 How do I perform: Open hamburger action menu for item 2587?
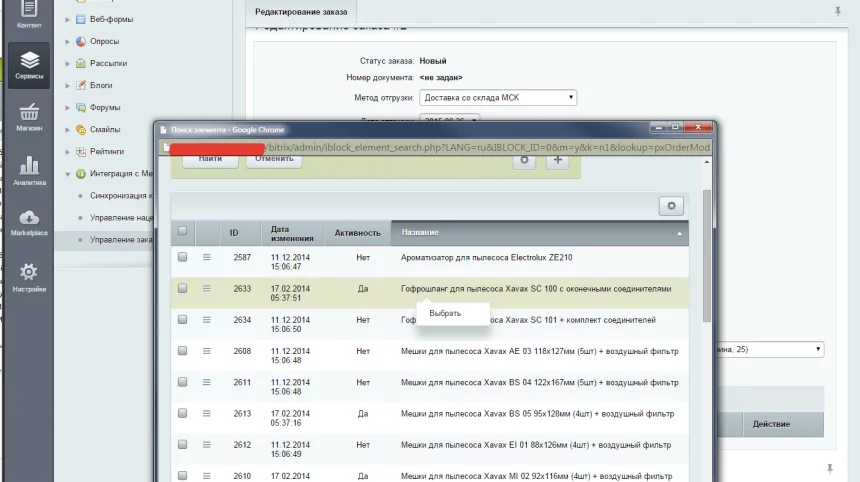(207, 257)
